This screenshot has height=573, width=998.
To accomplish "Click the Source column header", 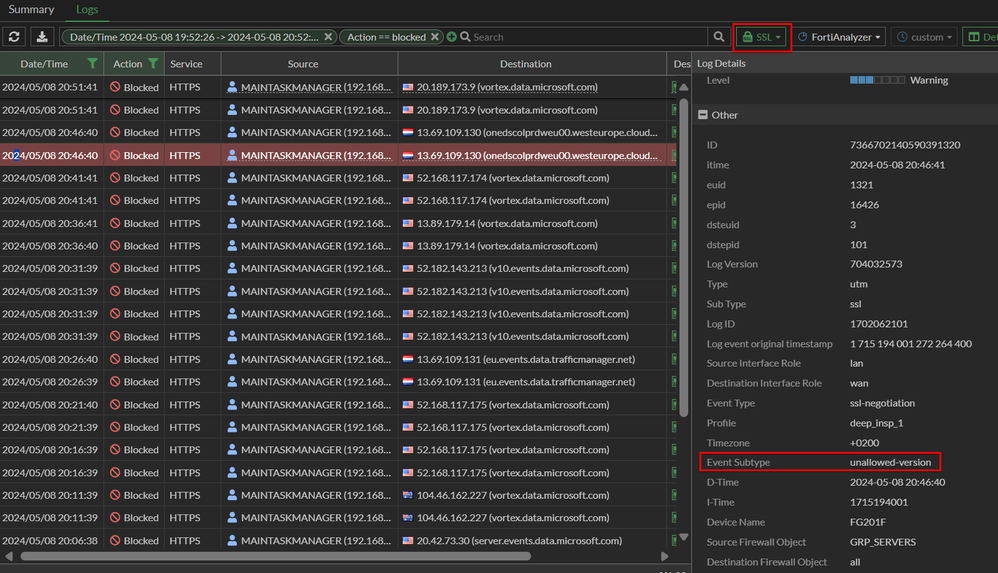I will 303,64.
